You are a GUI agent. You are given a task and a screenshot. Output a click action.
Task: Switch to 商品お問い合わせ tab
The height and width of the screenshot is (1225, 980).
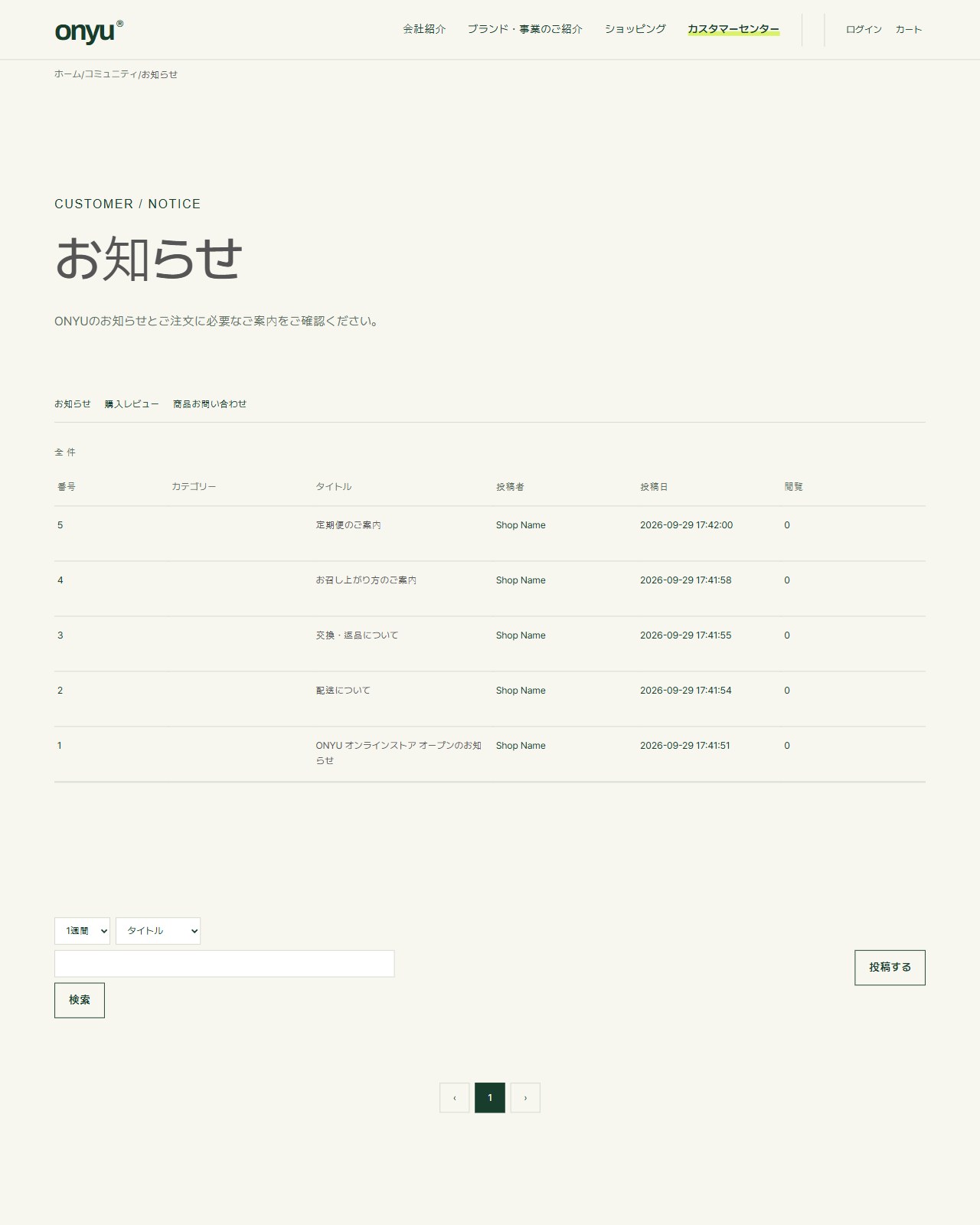(210, 403)
